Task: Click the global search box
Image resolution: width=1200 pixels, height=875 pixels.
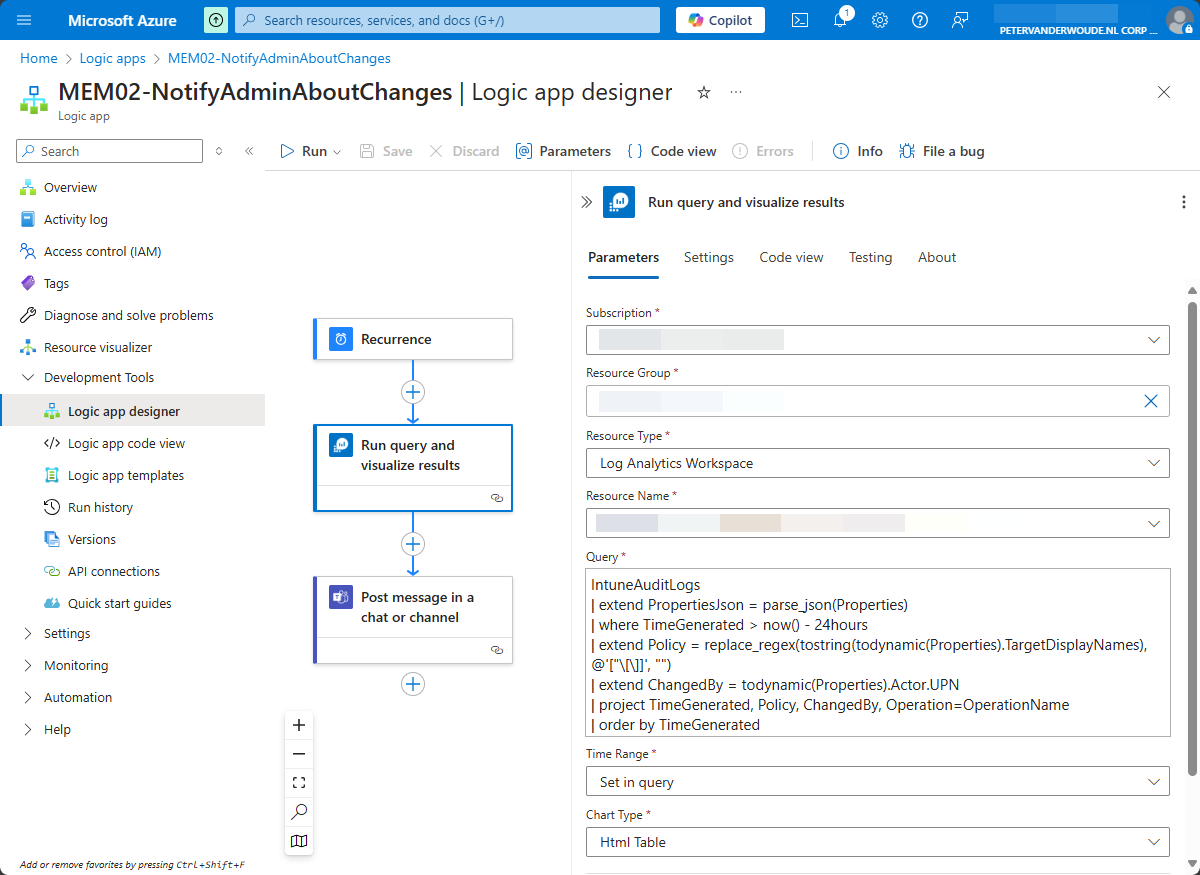Action: [x=447, y=20]
